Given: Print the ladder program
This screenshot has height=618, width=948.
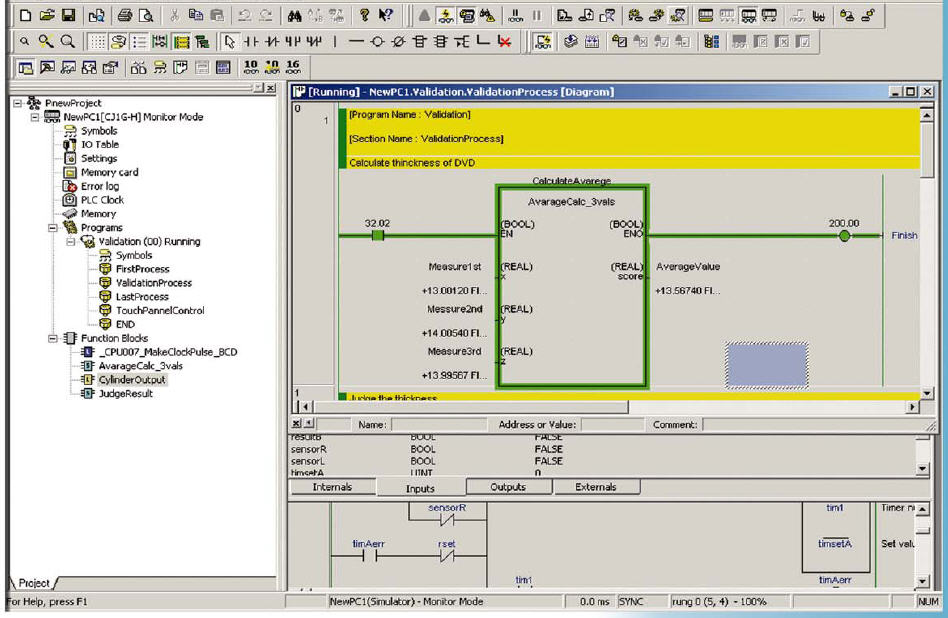Looking at the screenshot, I should [125, 15].
